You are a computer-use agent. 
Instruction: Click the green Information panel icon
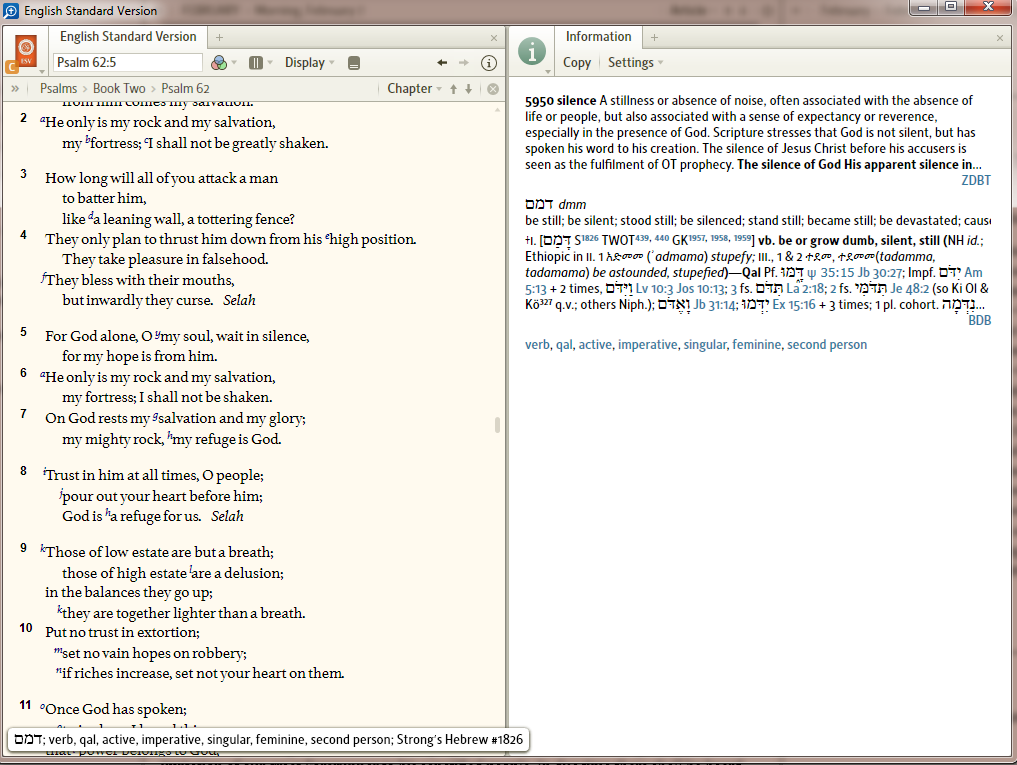click(532, 52)
